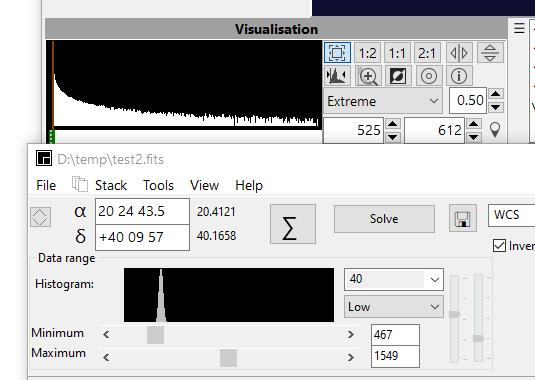Open the Extreme stretch mode dropdown
The height and width of the screenshot is (380, 535).
click(x=383, y=101)
